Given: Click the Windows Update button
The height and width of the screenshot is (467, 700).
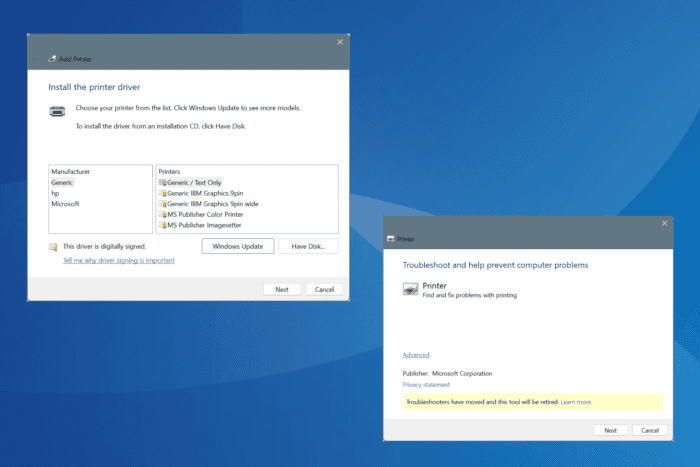Looking at the screenshot, I should [238, 246].
